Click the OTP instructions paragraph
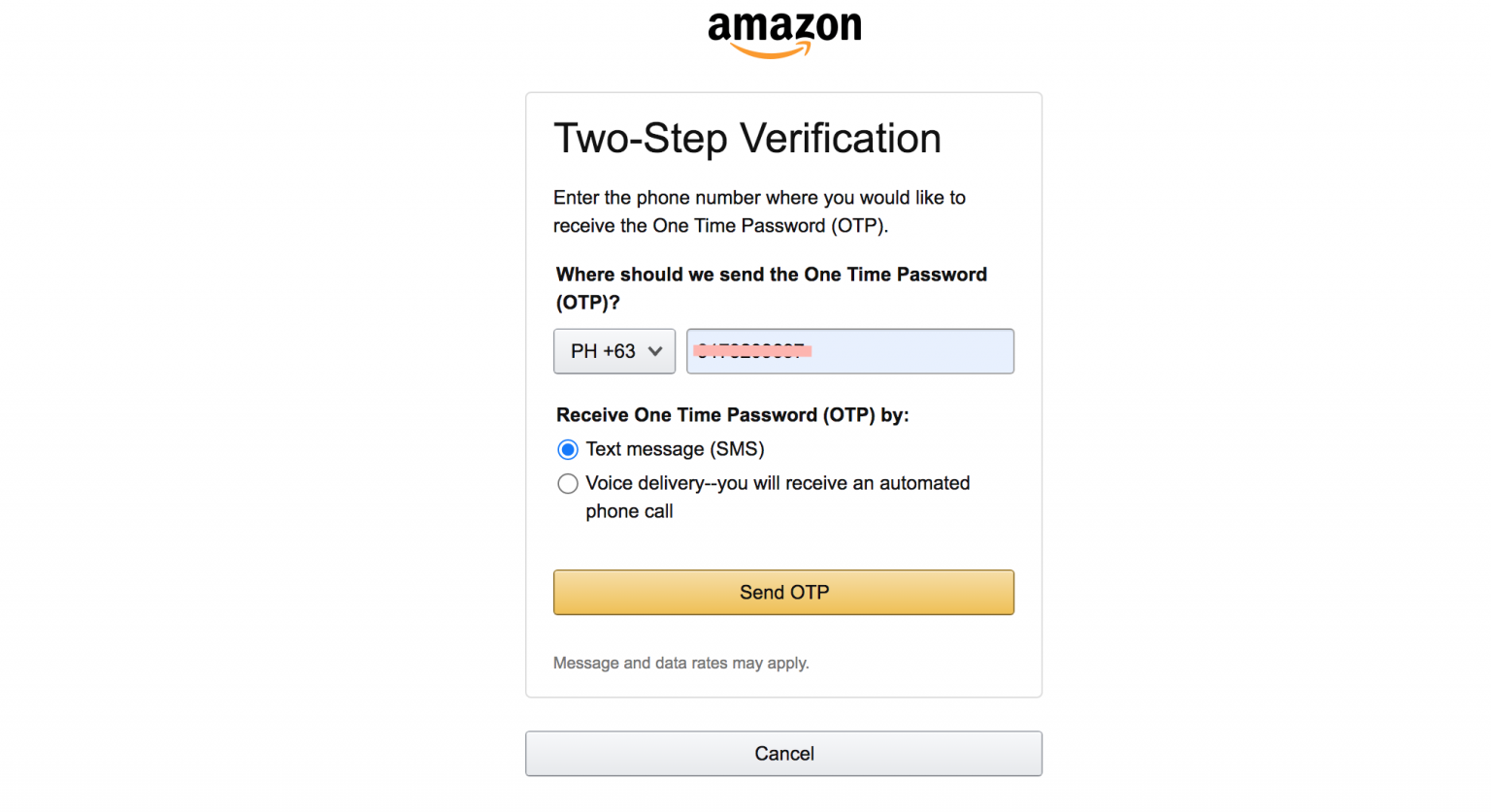This screenshot has height=812, width=1491. pyautogui.click(x=759, y=211)
